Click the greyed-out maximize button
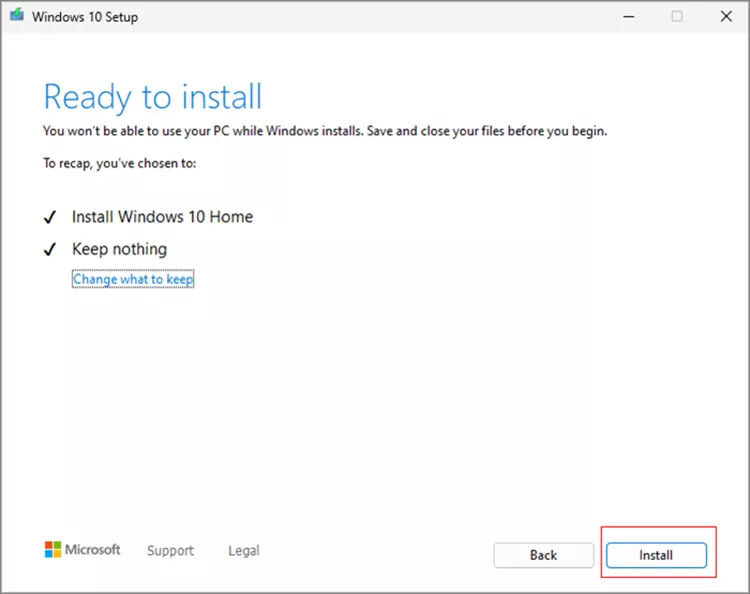Screen dimensions: 750x594 tap(677, 17)
